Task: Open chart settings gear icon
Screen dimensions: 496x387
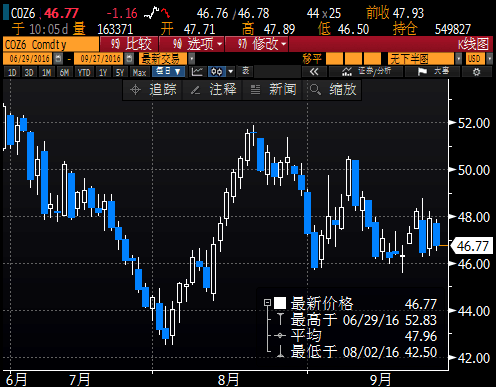Action: tap(477, 72)
